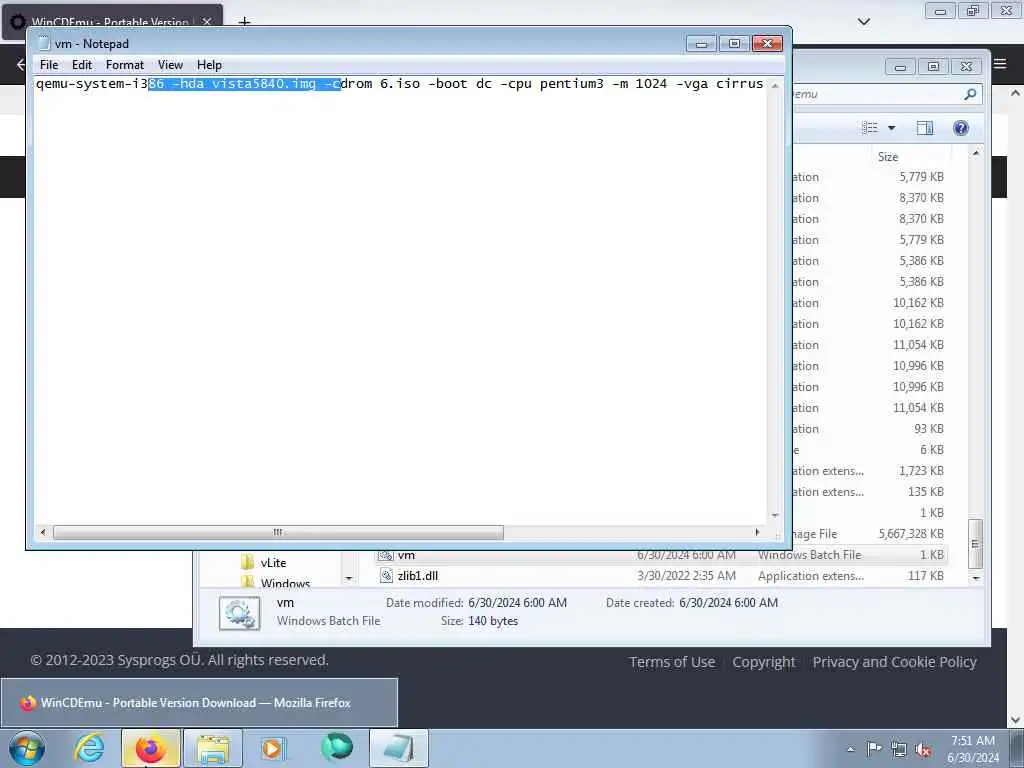Click navigation pane scroll down arrow
The width and height of the screenshot is (1024, 768).
pyautogui.click(x=349, y=579)
